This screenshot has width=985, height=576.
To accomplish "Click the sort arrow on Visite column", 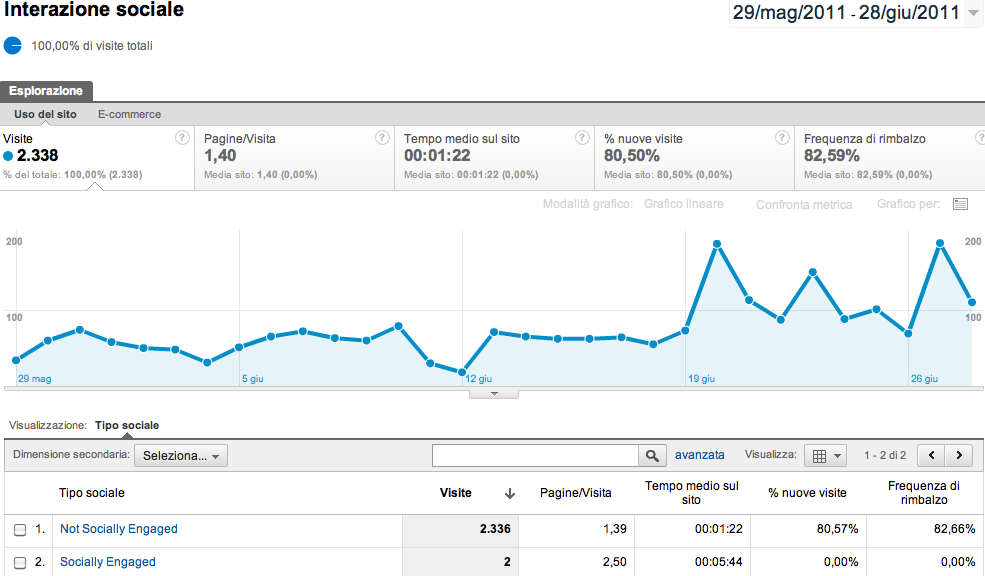I will 510,493.
